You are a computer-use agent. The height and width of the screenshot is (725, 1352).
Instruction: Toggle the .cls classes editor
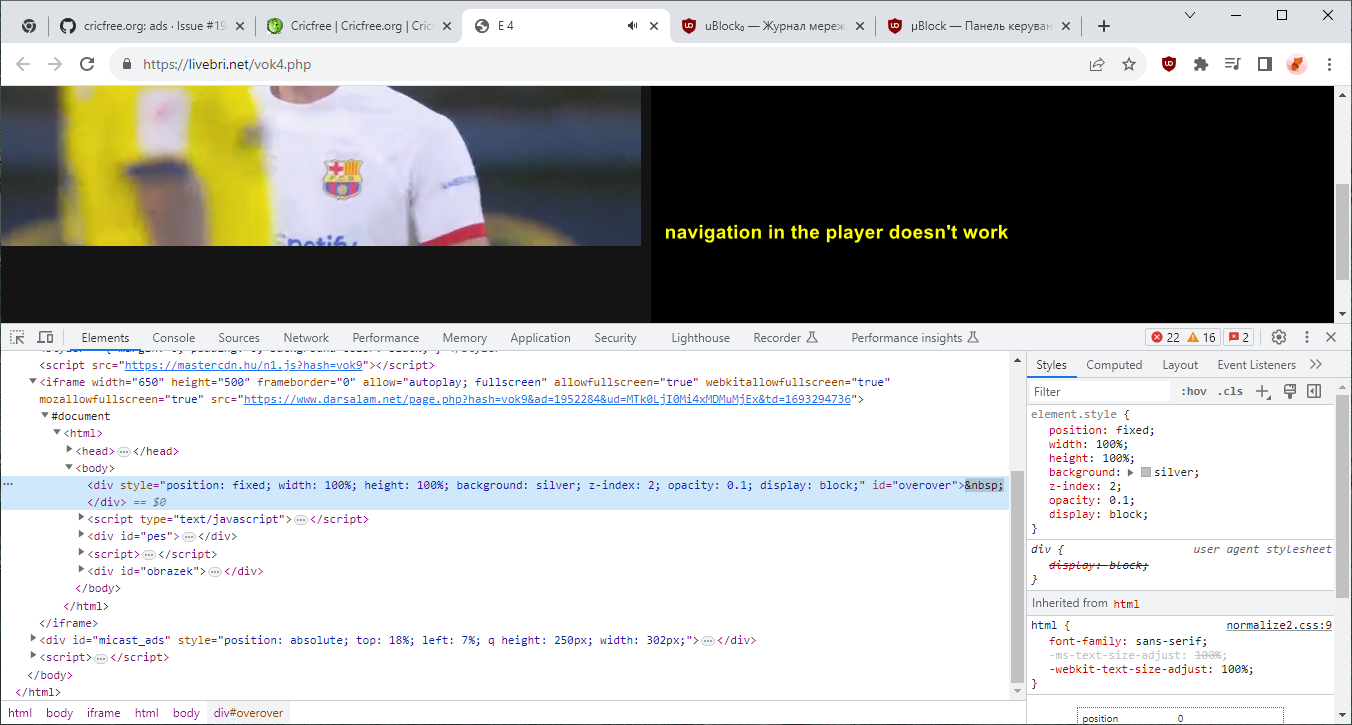1231,391
